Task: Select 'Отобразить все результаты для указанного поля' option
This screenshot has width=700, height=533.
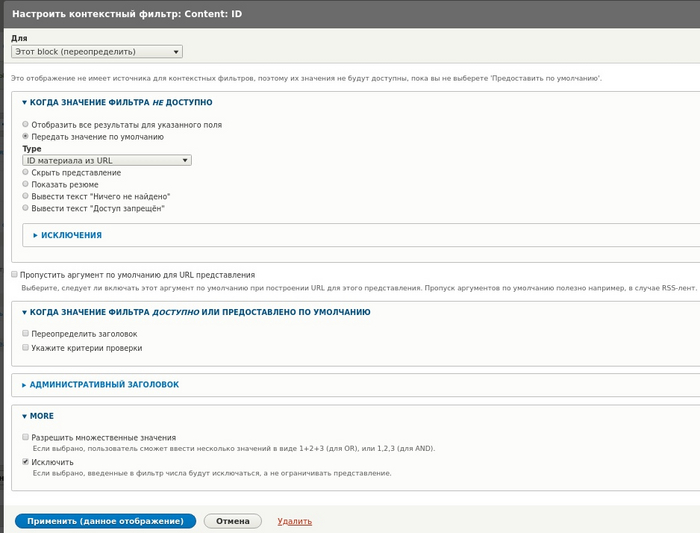Action: (26, 125)
